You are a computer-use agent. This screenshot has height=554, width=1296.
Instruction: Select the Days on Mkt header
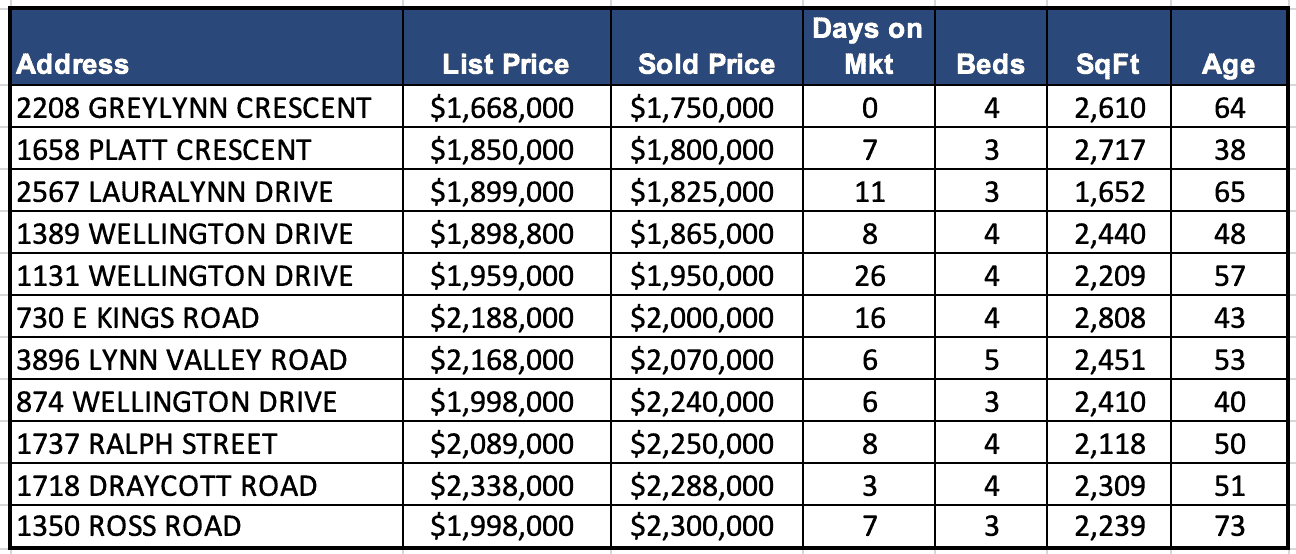(x=867, y=47)
